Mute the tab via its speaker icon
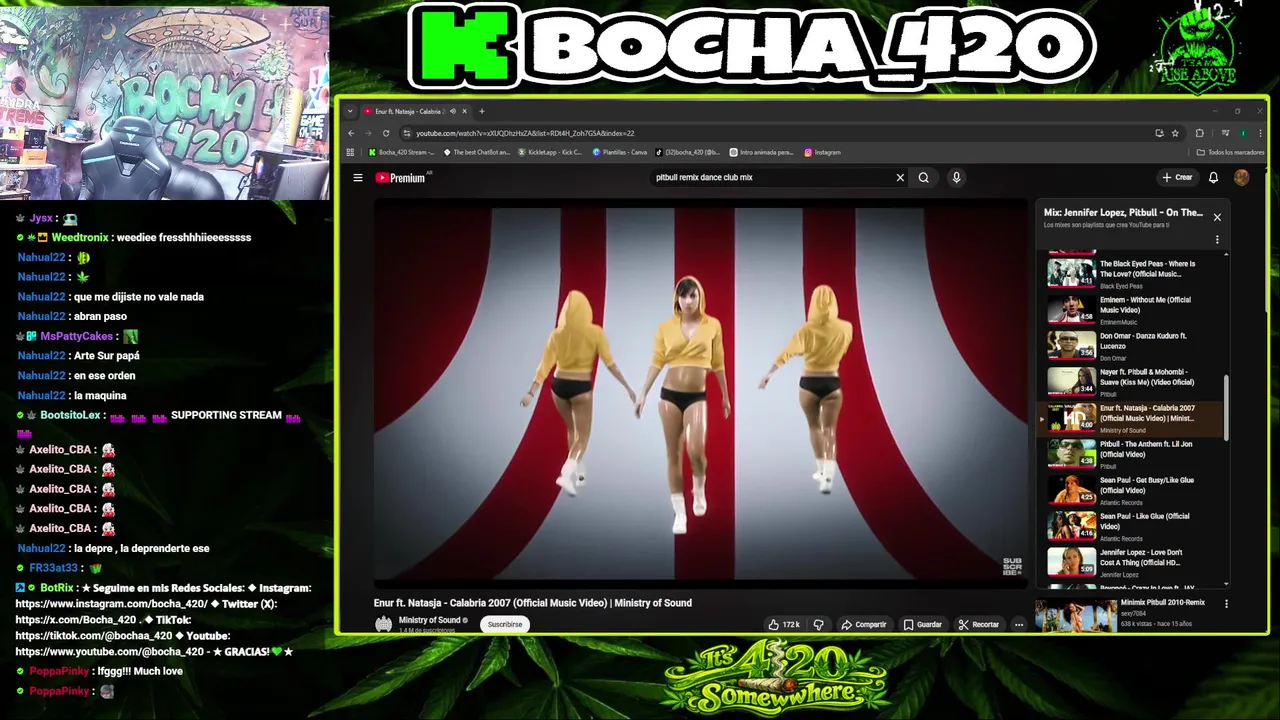 click(453, 111)
